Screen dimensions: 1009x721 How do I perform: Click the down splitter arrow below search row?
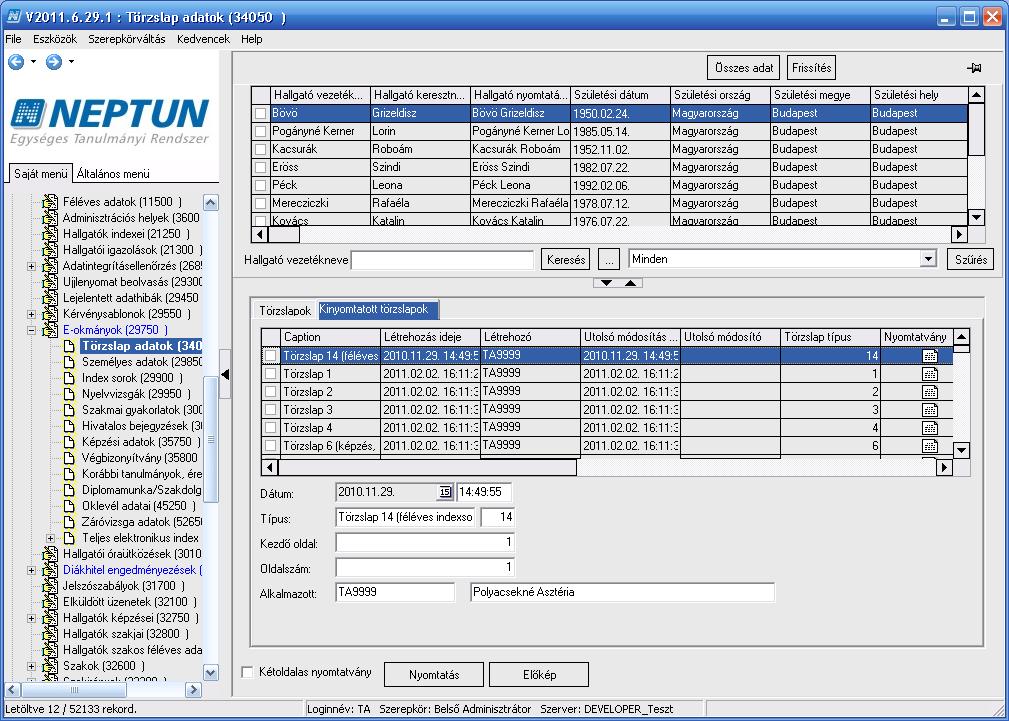(606, 283)
